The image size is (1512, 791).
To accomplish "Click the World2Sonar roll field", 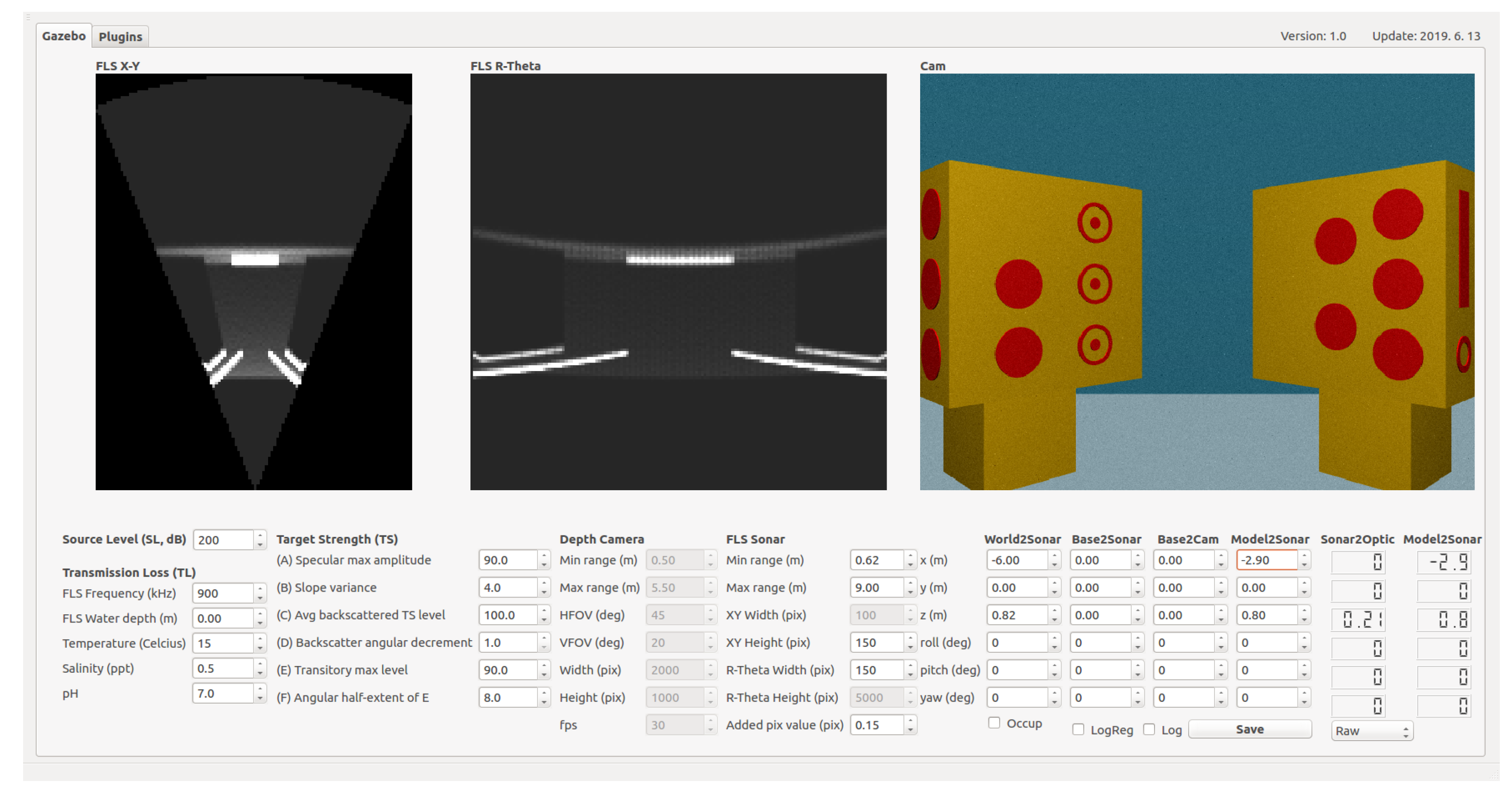I will point(1018,642).
